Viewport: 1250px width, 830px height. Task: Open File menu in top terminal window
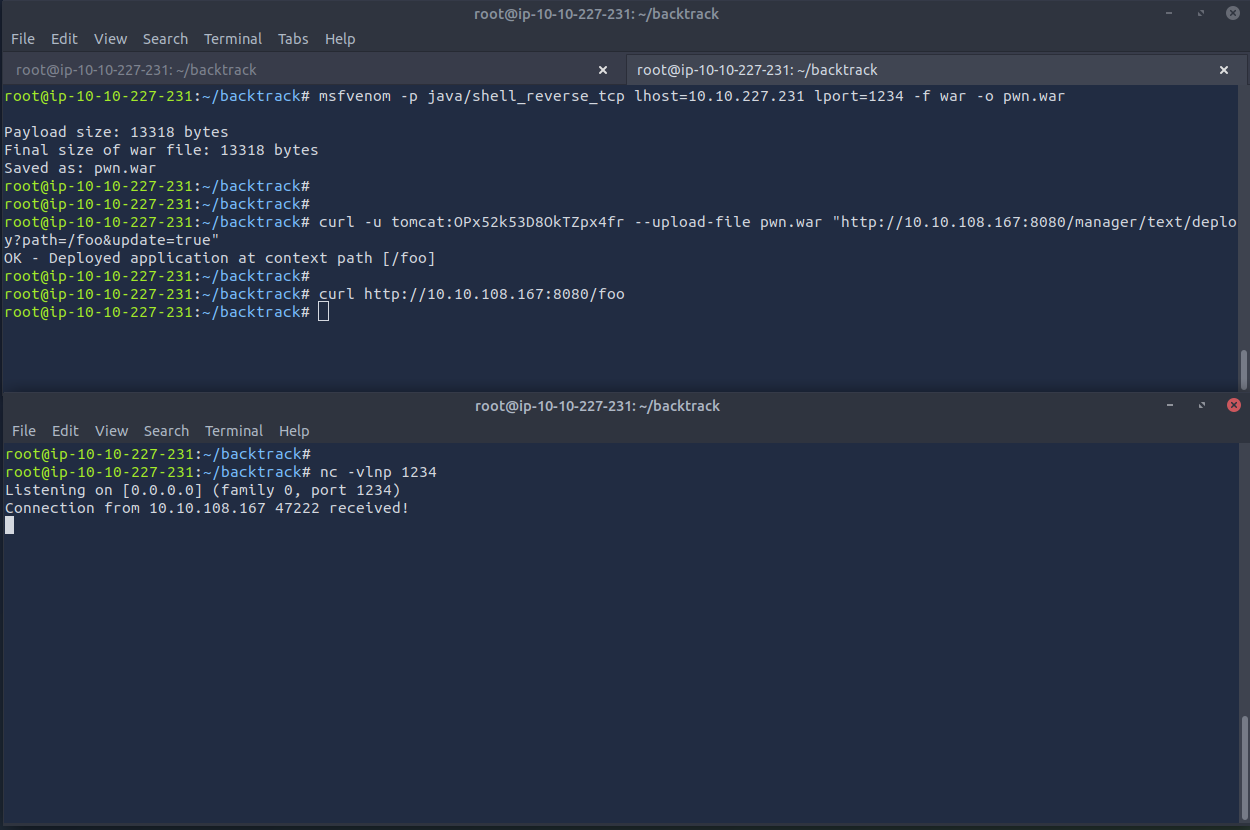23,39
